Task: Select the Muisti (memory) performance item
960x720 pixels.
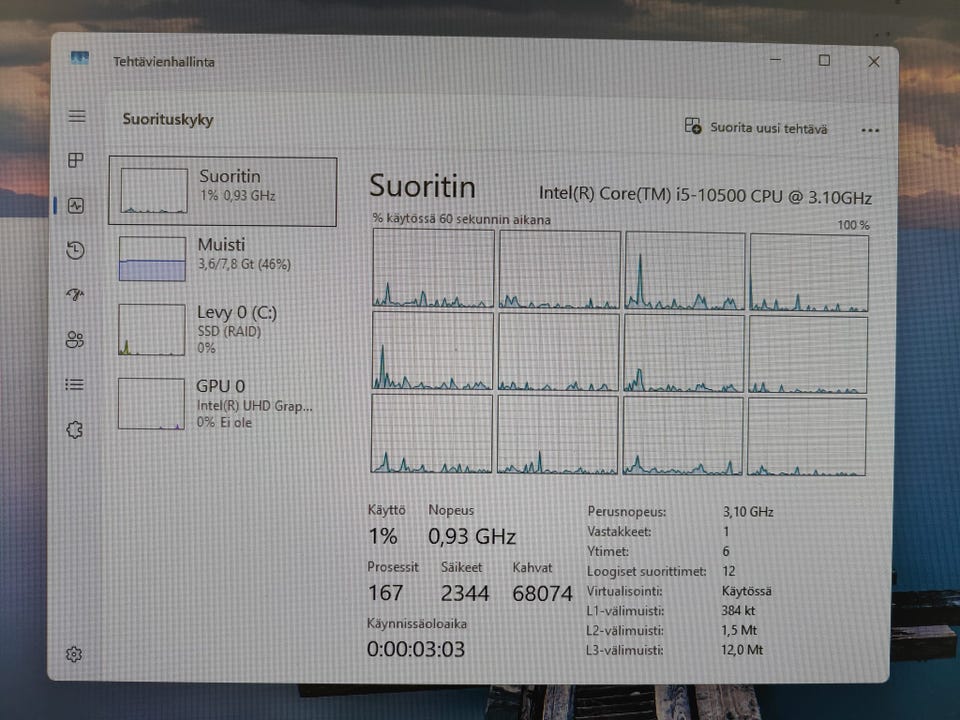Action: click(222, 258)
